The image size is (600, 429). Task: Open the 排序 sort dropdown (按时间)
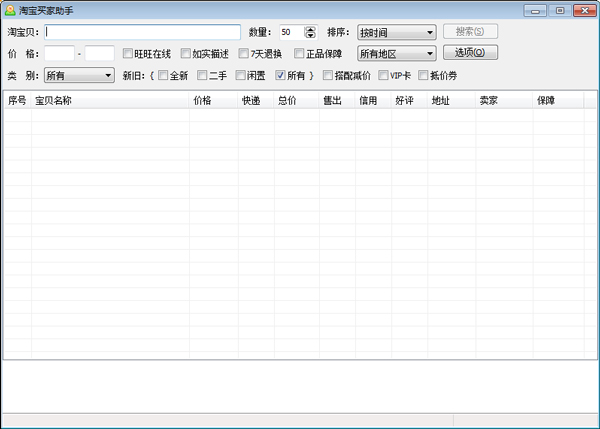pos(396,32)
